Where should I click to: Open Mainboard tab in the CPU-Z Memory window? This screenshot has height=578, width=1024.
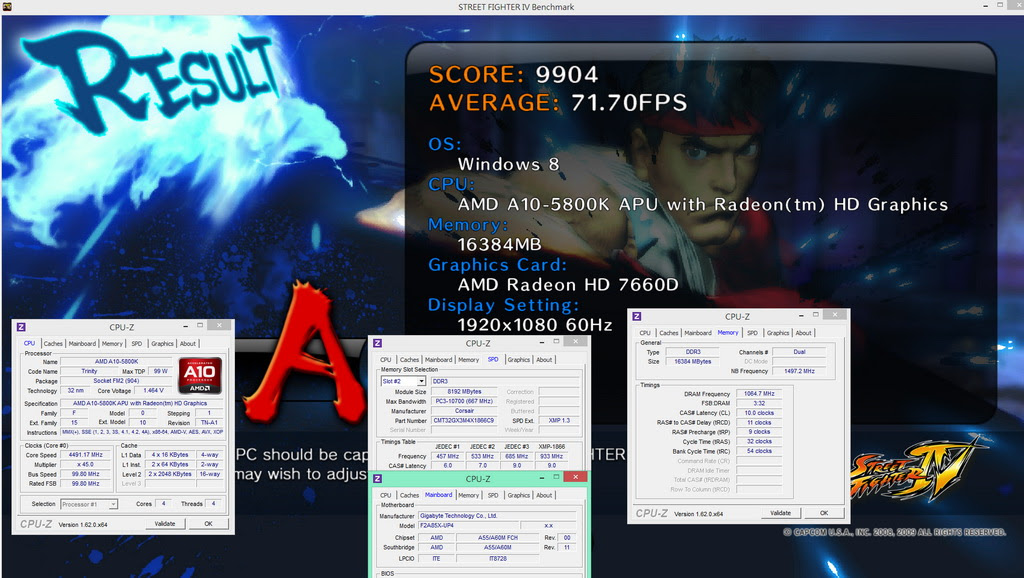pos(697,333)
